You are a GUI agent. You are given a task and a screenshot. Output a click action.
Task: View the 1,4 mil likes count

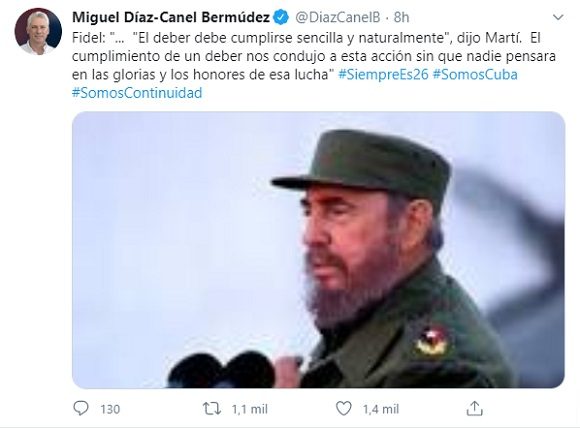point(381,409)
